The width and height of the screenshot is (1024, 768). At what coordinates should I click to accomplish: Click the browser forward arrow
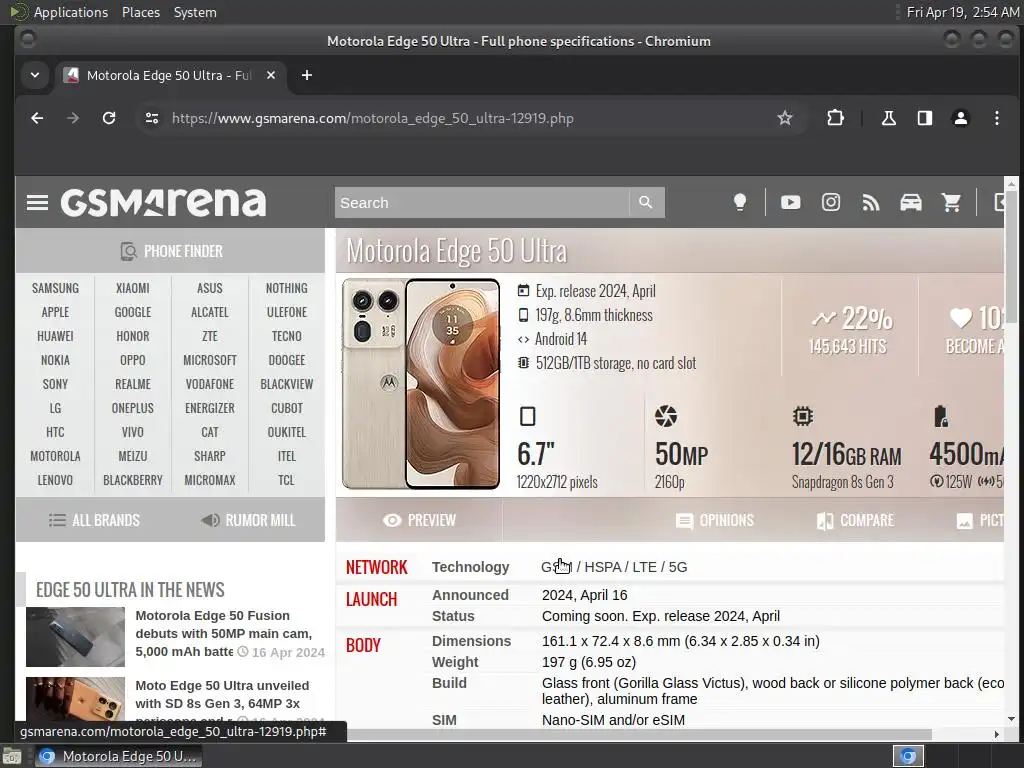tap(73, 118)
